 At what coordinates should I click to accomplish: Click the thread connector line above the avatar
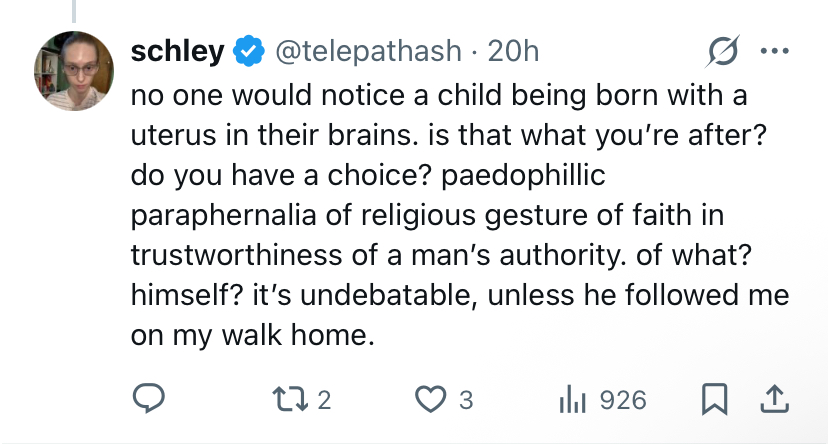(x=74, y=11)
